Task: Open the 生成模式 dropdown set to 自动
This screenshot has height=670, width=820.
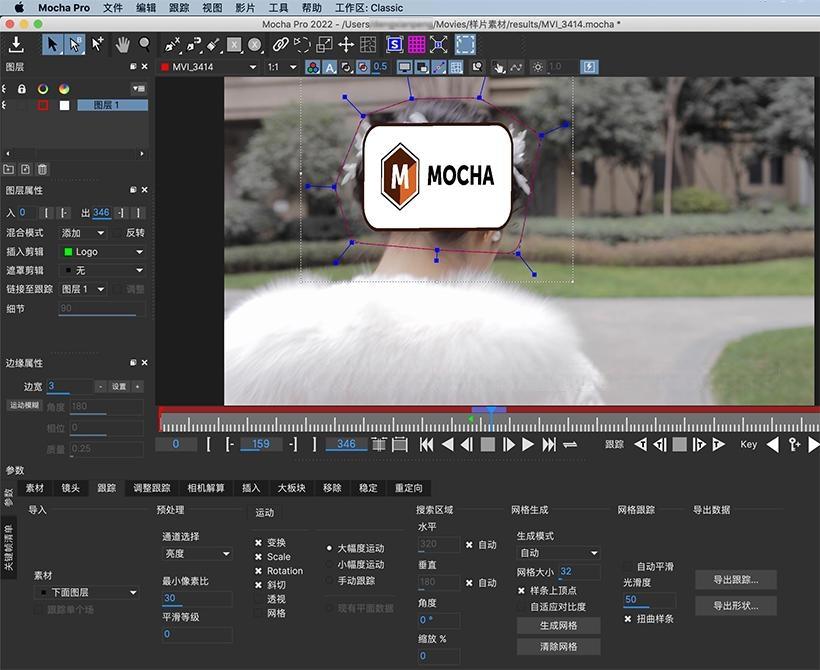Action: tap(557, 551)
